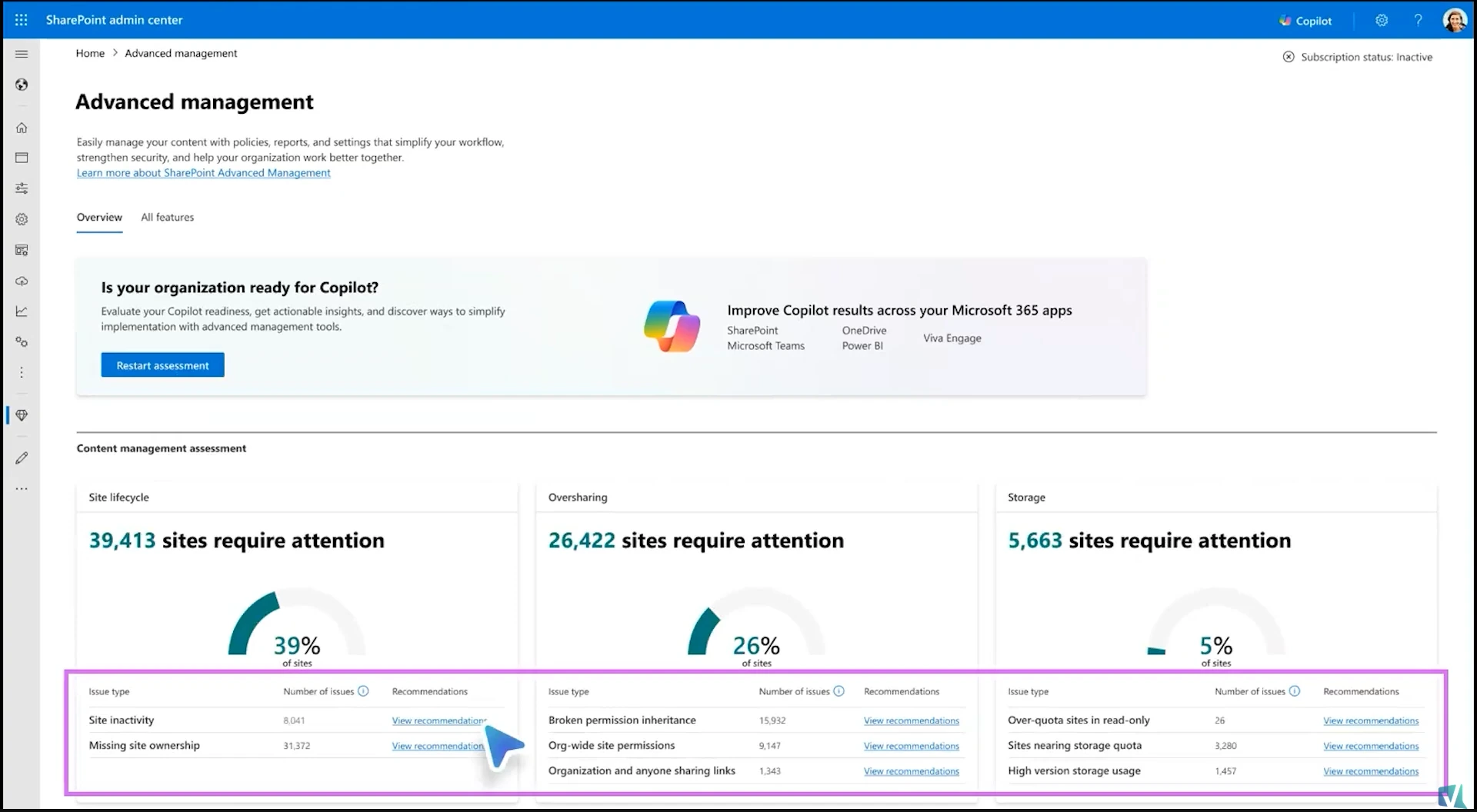Click the globe icon in sidebar
The width and height of the screenshot is (1477, 812).
[22, 85]
